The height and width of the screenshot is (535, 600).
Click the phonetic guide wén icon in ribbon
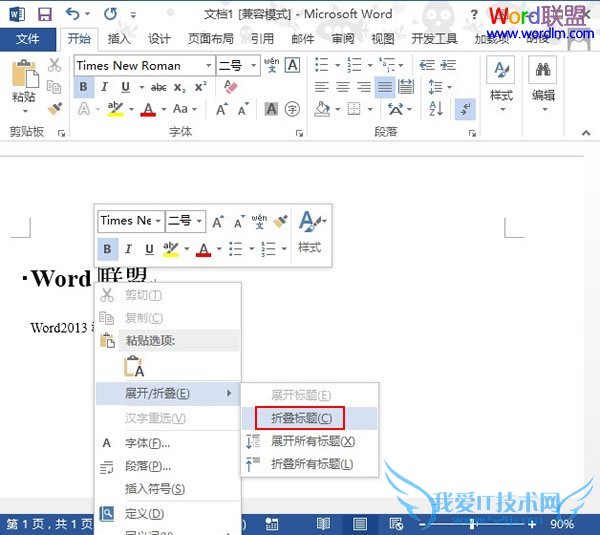272,65
